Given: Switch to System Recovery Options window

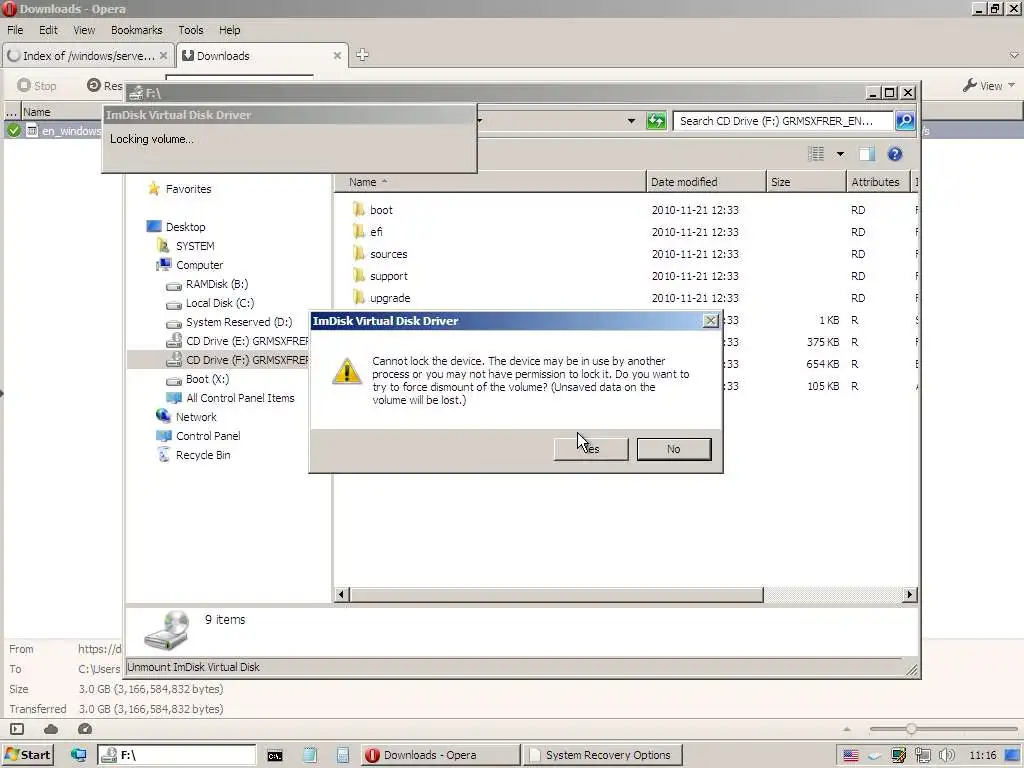Looking at the screenshot, I should pos(602,755).
